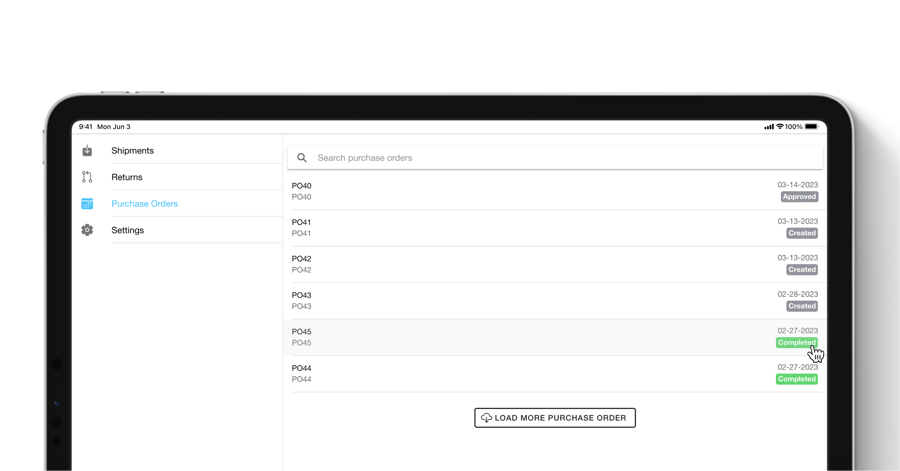The image size is (900, 471).
Task: Click the Shipments box icon
Action: pos(87,151)
